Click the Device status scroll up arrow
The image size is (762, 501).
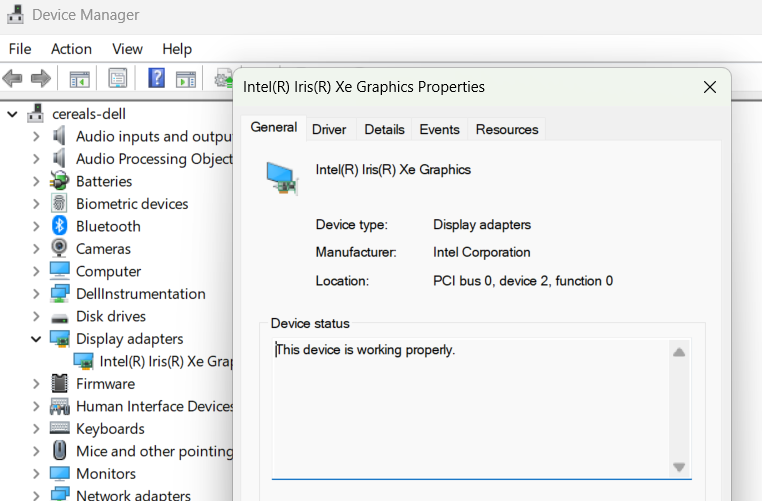click(679, 352)
